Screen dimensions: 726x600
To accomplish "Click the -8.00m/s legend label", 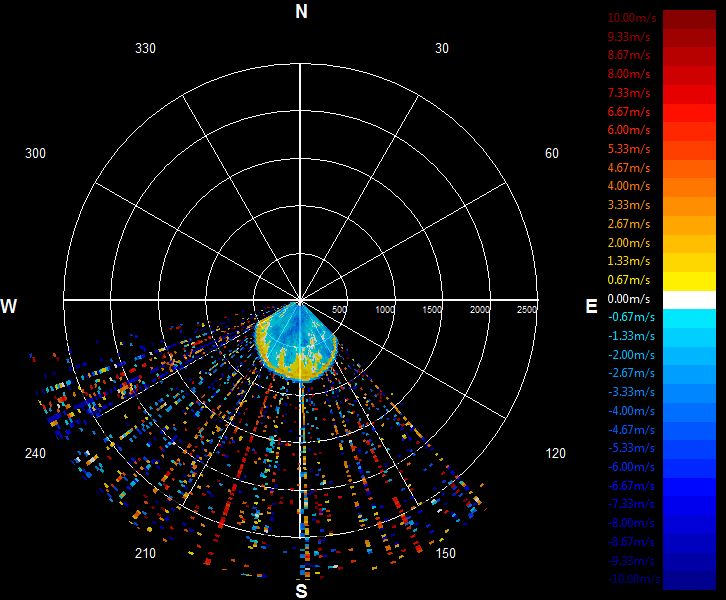I will pyautogui.click(x=631, y=523).
